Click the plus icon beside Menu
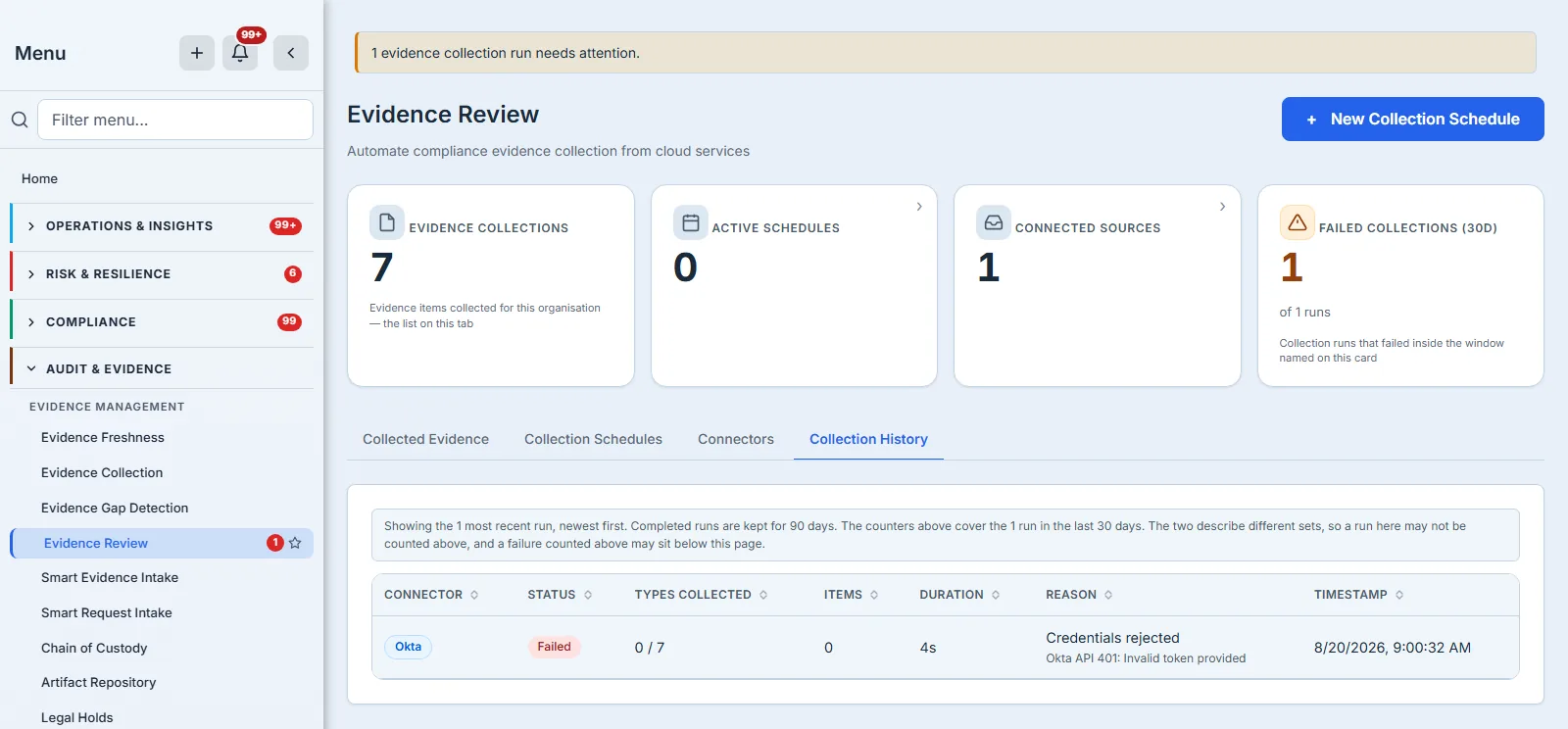The width and height of the screenshot is (1568, 729). [x=197, y=53]
